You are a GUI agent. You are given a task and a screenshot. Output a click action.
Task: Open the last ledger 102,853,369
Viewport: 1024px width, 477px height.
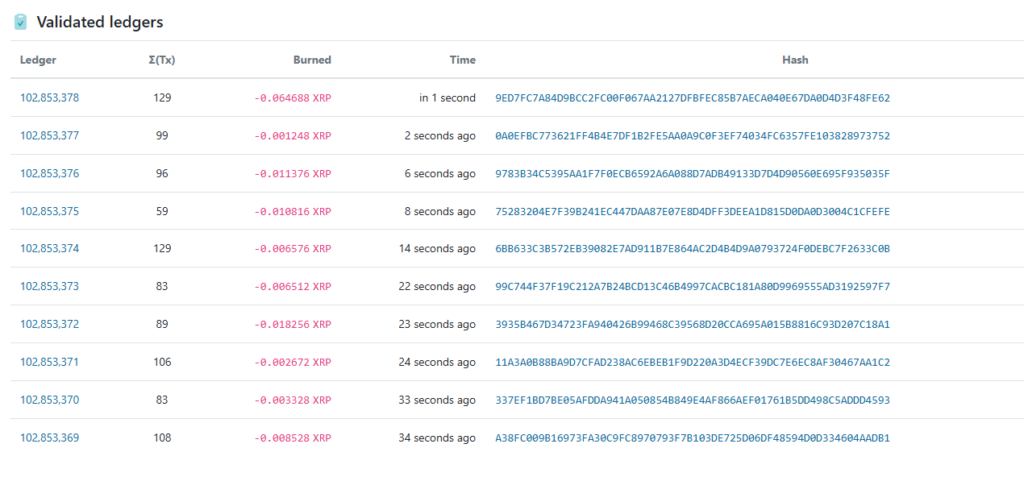49,438
